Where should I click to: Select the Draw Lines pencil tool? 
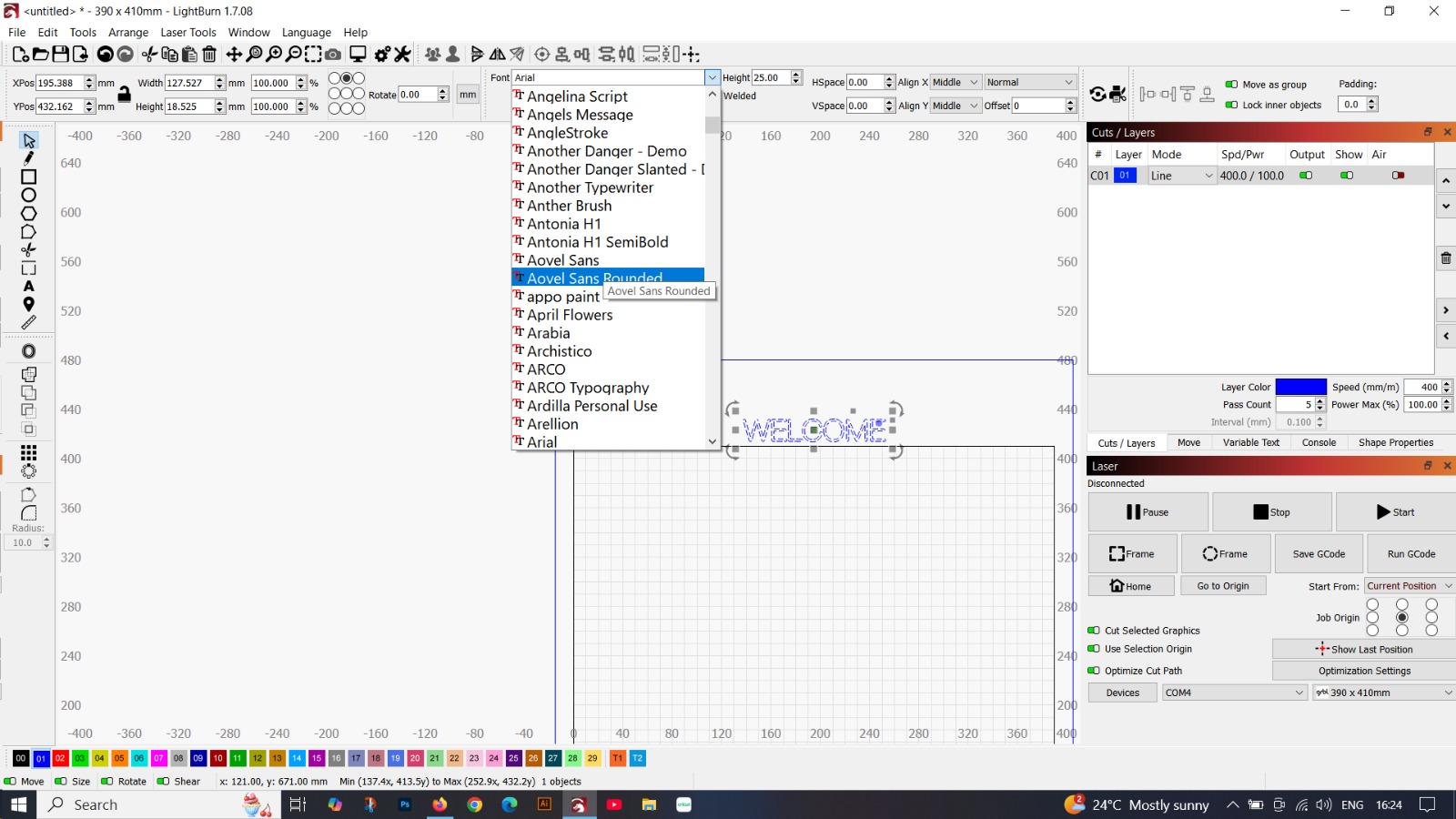(x=28, y=158)
